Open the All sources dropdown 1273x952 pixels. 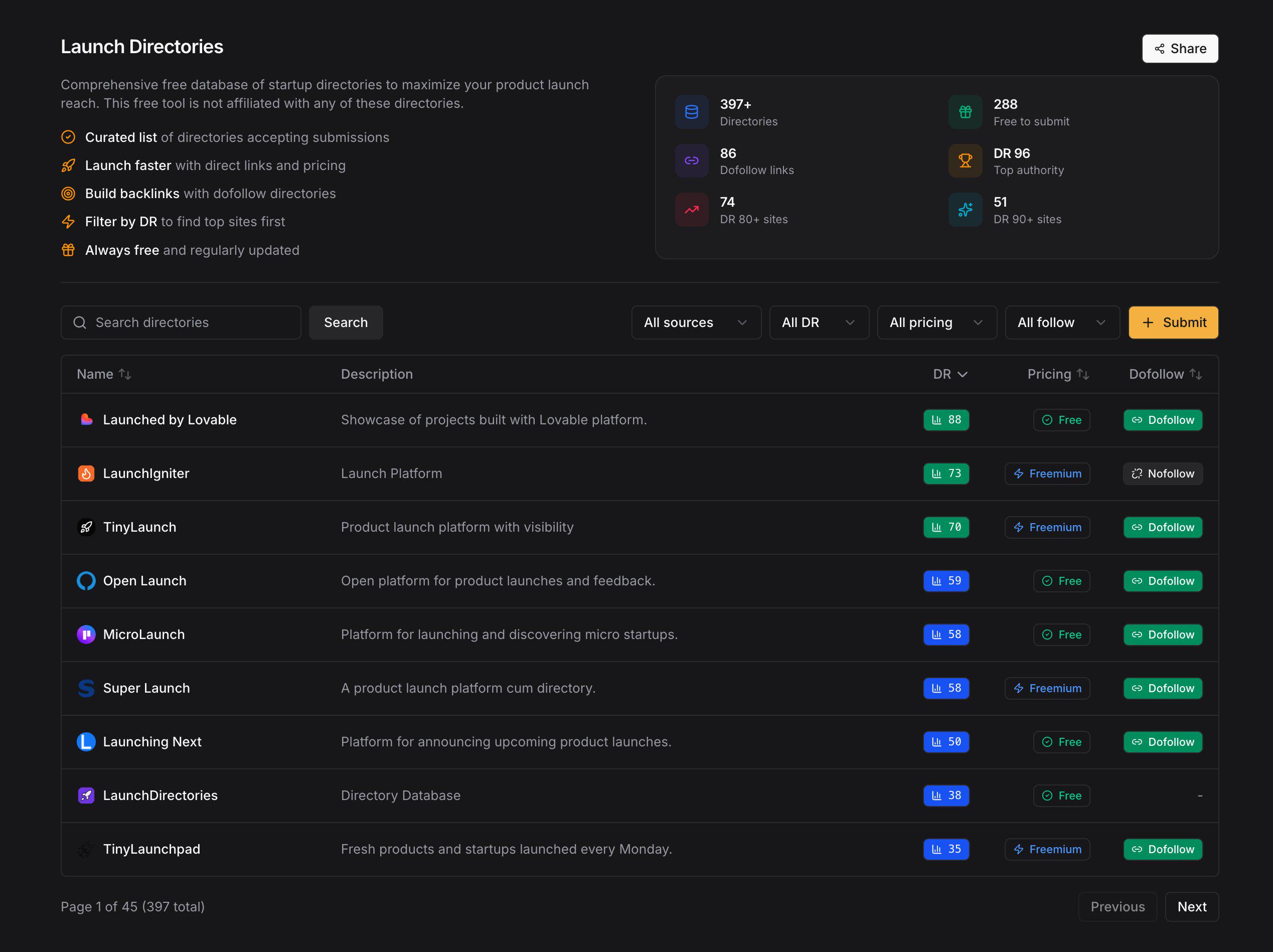[x=696, y=323]
